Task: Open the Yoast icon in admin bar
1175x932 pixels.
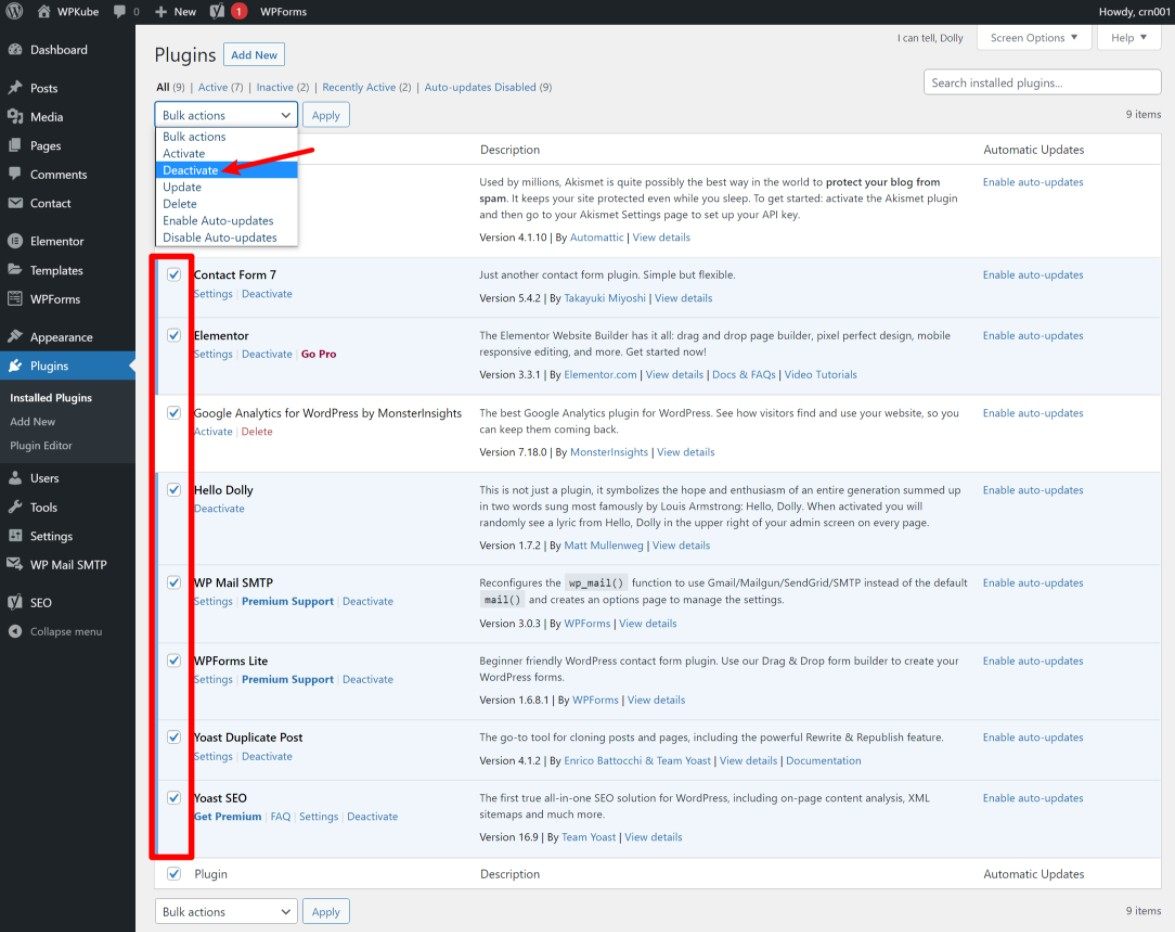Action: (217, 11)
